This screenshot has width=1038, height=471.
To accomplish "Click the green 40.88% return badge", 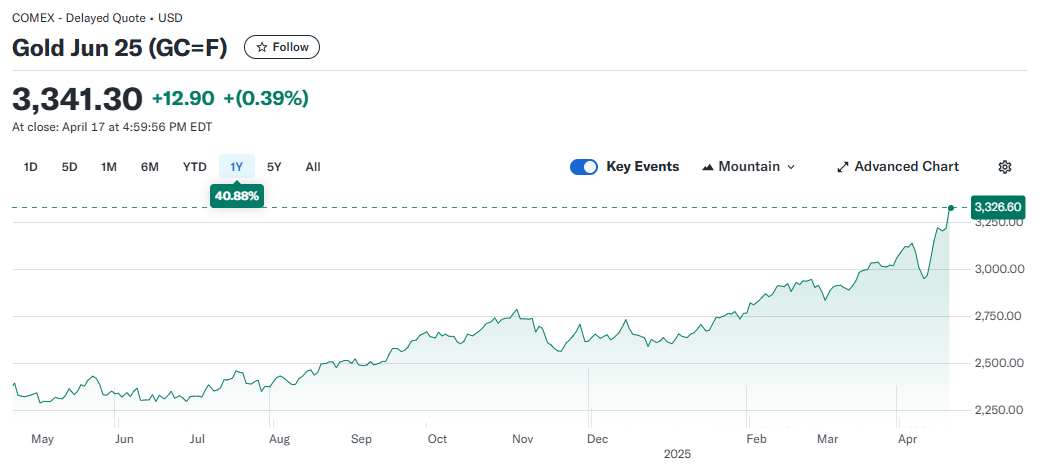I will click(236, 196).
